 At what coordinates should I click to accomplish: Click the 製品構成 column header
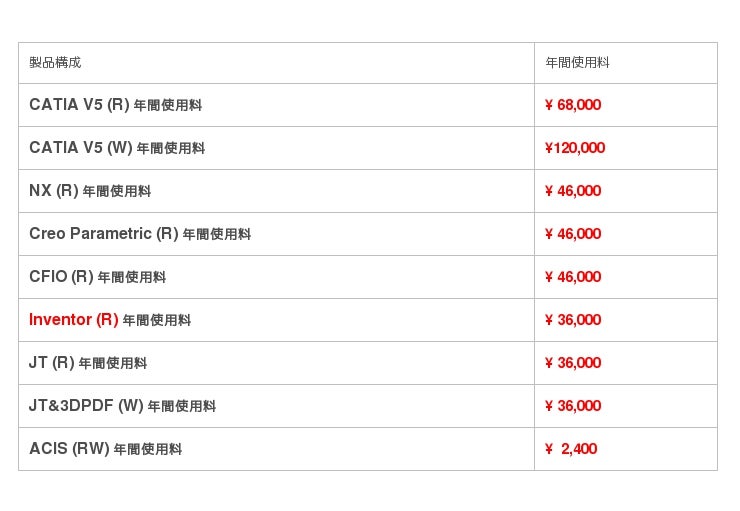tap(55, 63)
